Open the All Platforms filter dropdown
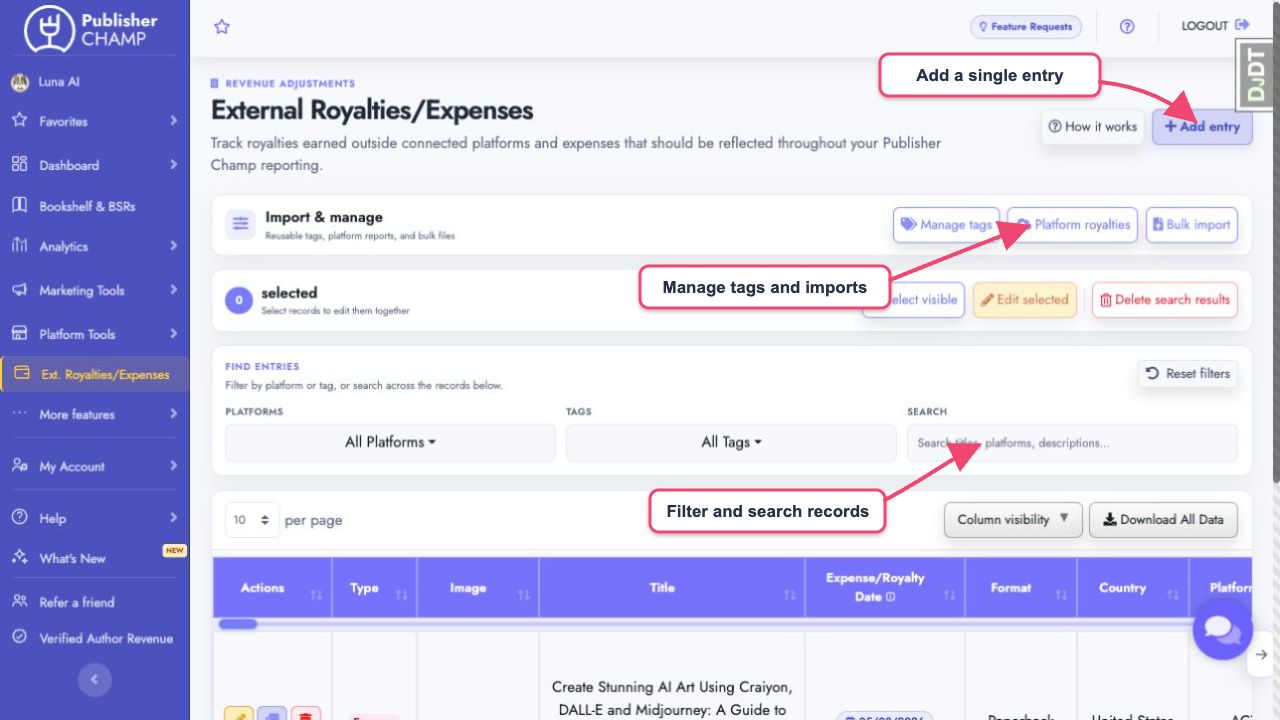The height and width of the screenshot is (720, 1280). click(x=390, y=442)
